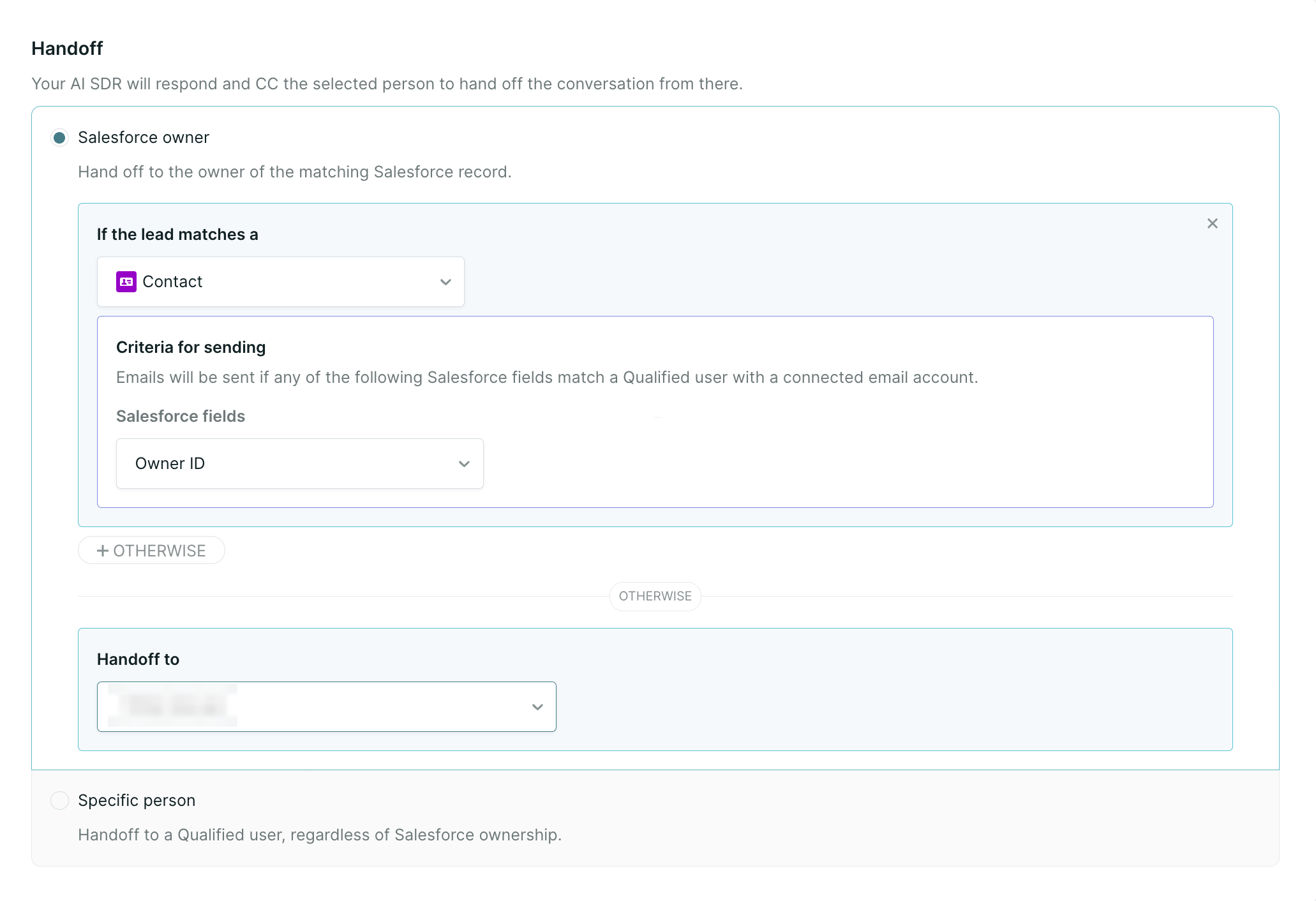Select the Specific person radio button
The height and width of the screenshot is (901, 1316).
click(59, 800)
